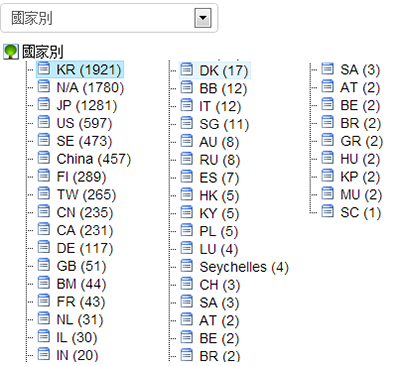Pick the CA (231) tree item
Screen dimensions: 400x366
point(85,230)
